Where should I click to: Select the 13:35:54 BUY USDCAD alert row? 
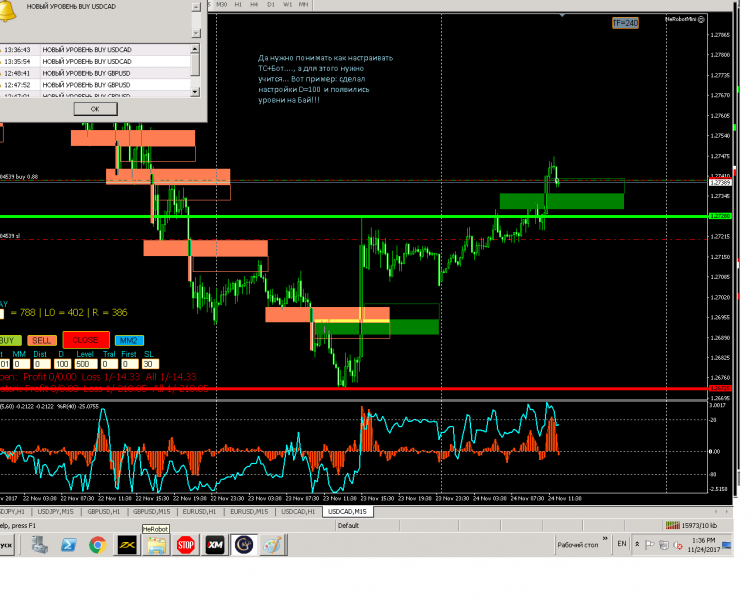(x=96, y=62)
